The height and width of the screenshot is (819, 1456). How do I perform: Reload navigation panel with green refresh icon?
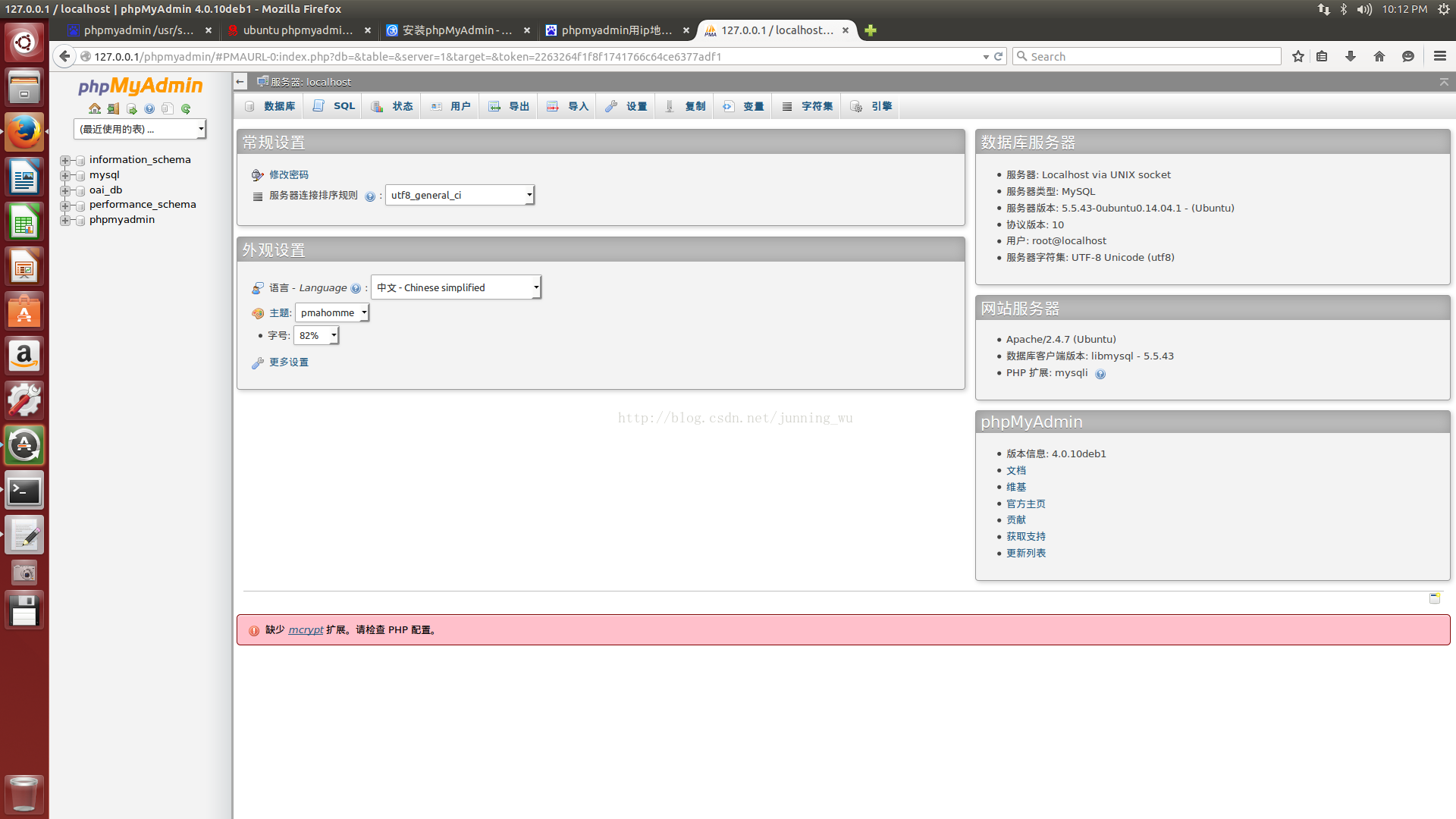pos(186,108)
